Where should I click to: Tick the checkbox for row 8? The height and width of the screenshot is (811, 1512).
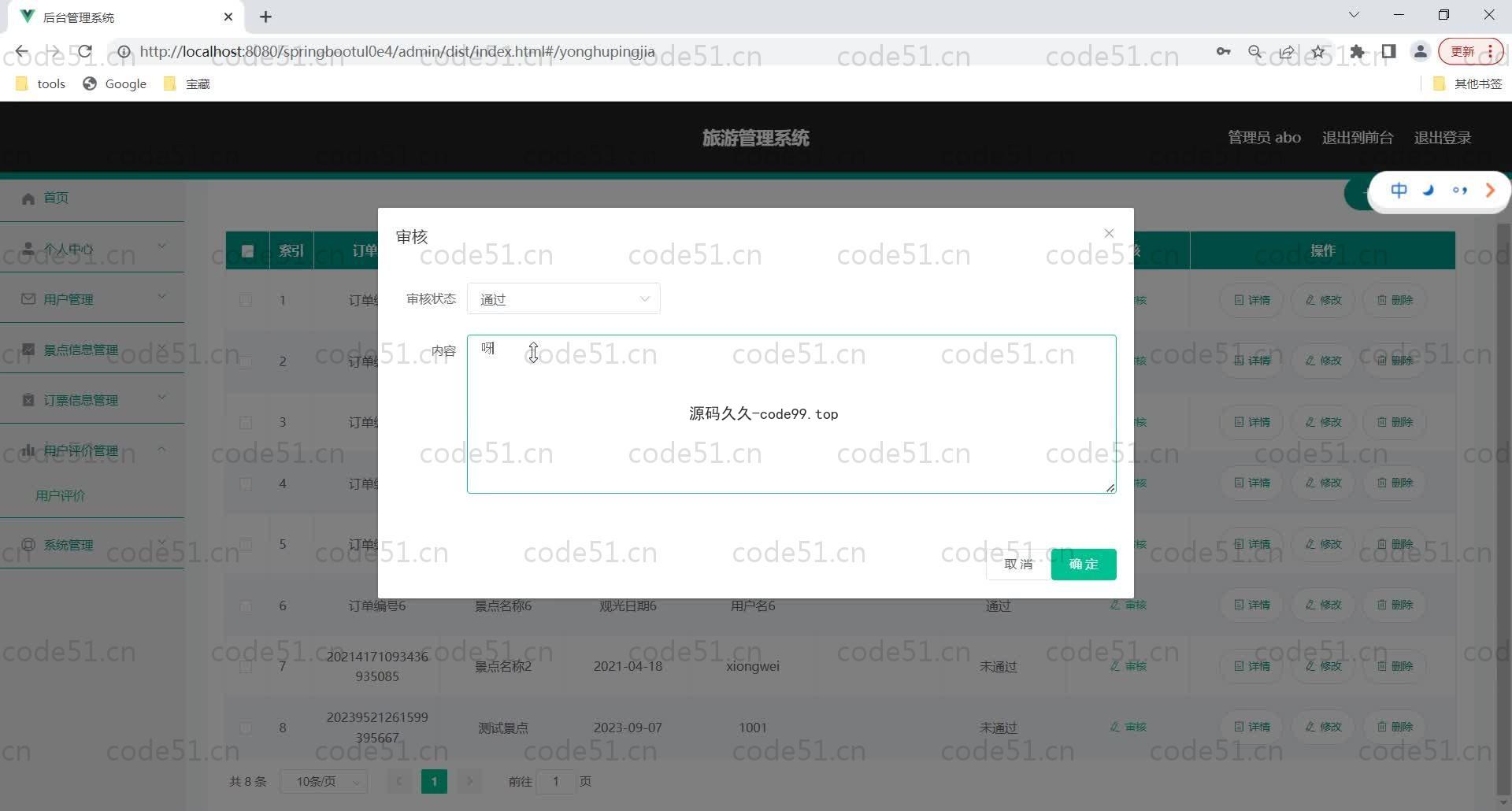click(246, 728)
